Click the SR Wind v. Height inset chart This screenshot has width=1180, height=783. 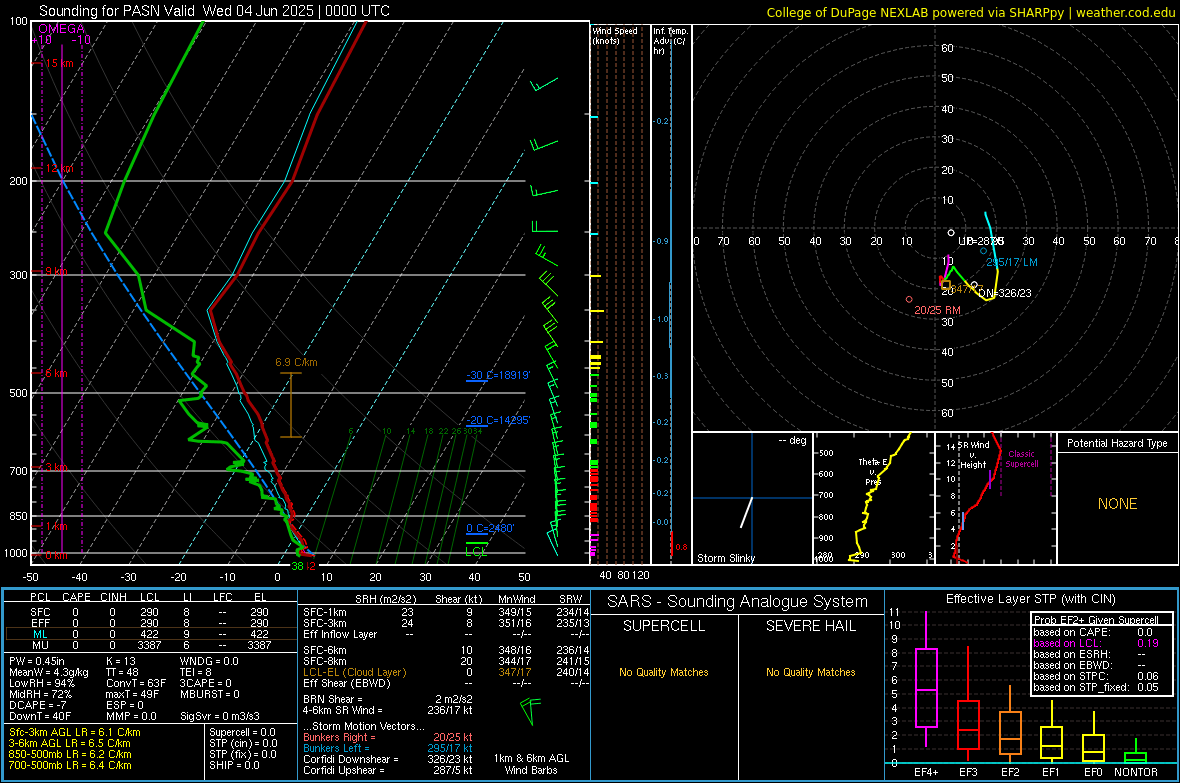(996, 498)
